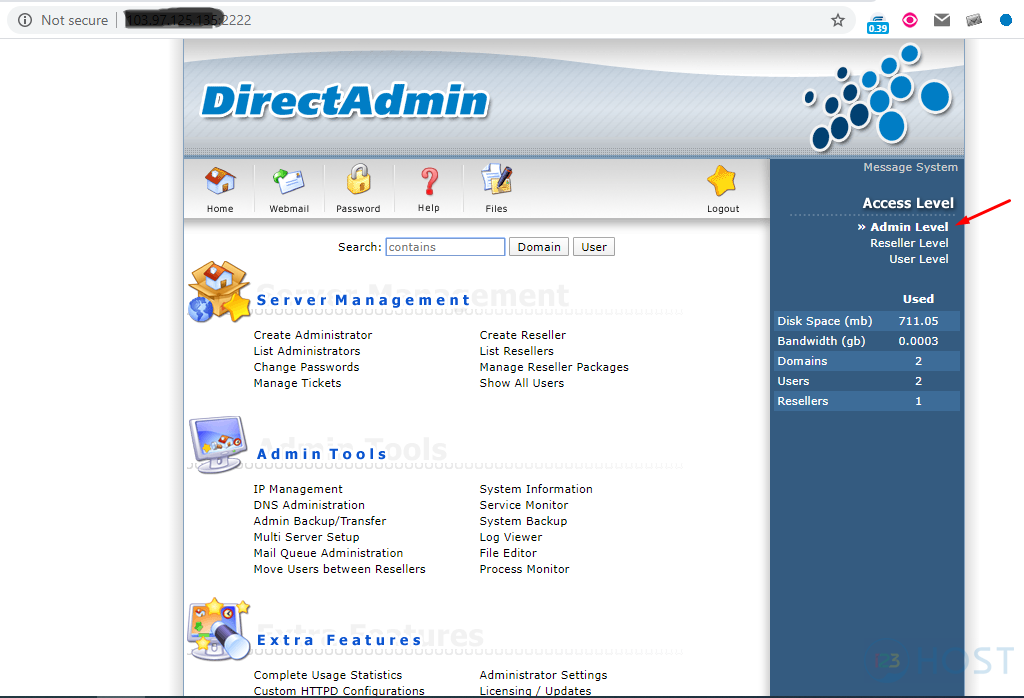This screenshot has width=1024, height=698.
Task: Open Manage Reseller Packages link
Action: [x=554, y=367]
